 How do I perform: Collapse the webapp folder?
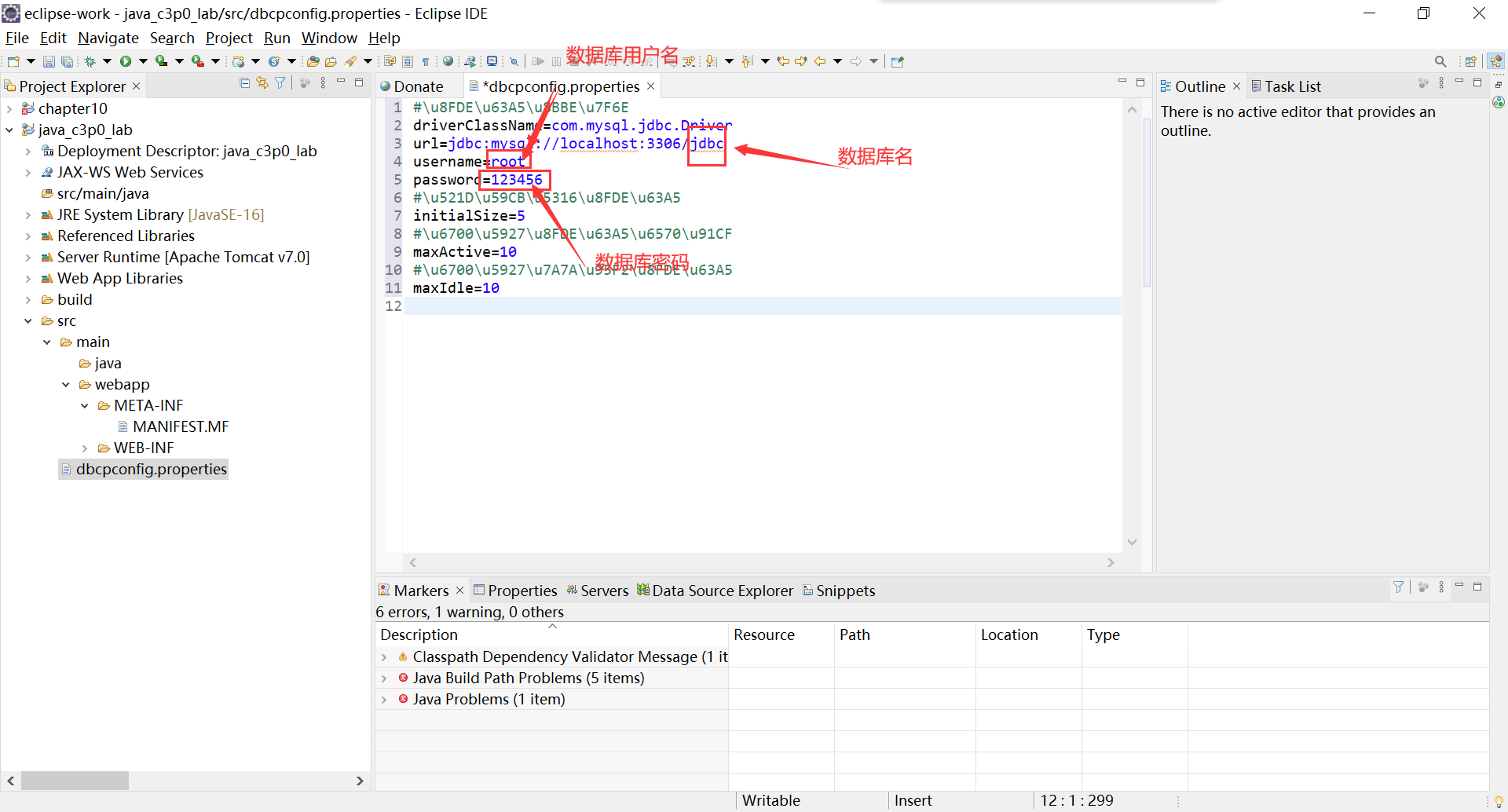66,384
